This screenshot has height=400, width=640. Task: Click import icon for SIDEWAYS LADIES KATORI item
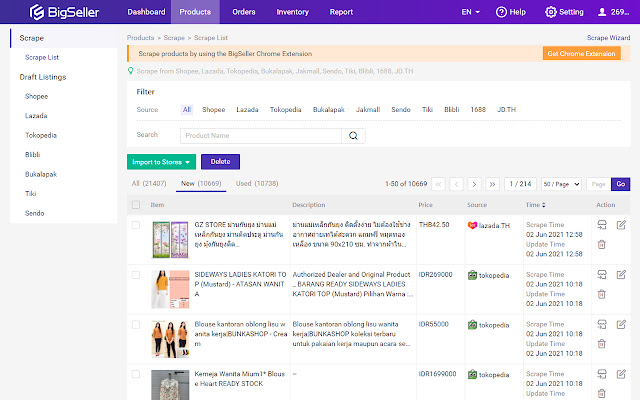click(601, 275)
